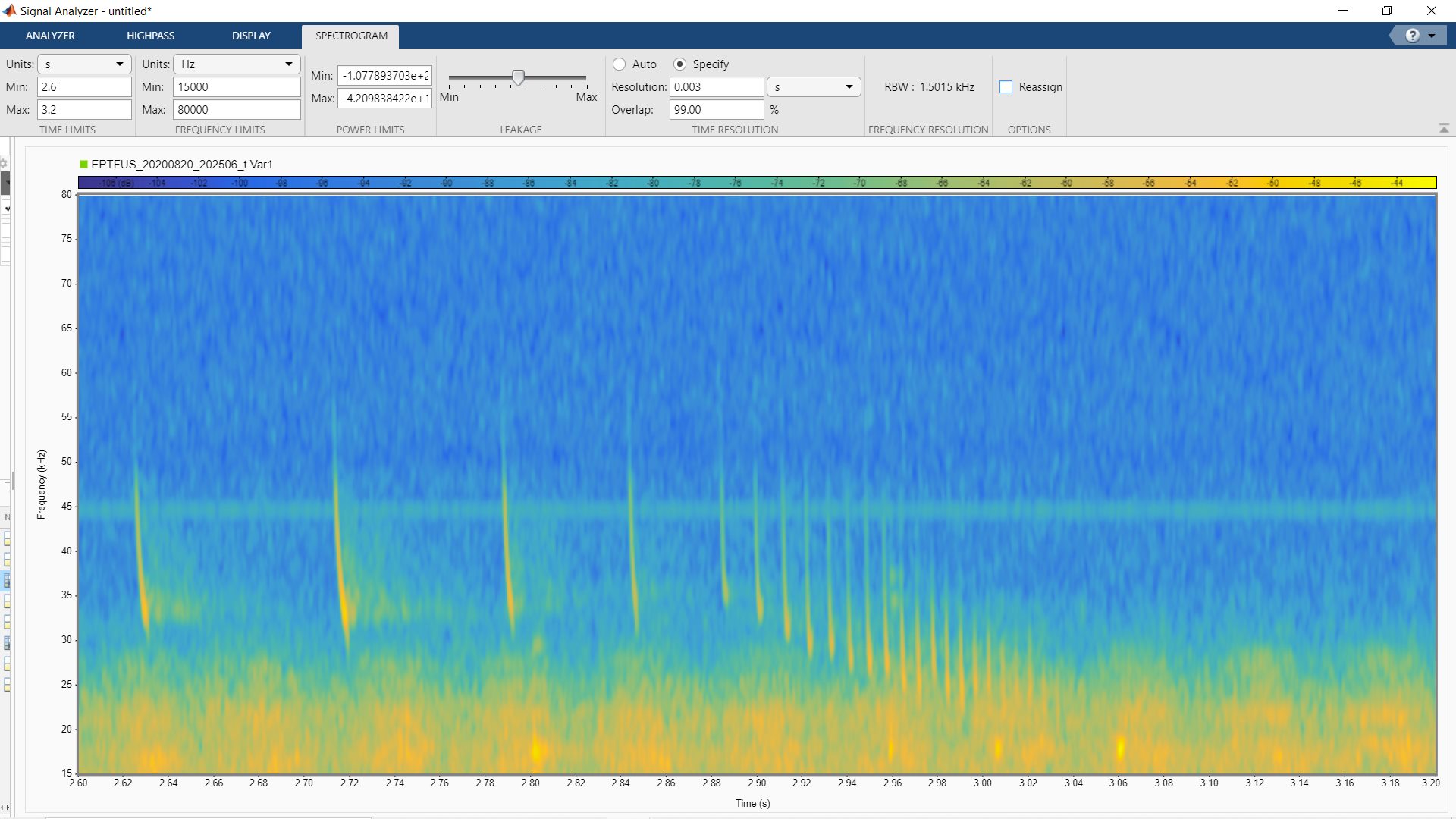The height and width of the screenshot is (819, 1456).
Task: Minimize the Signal Analyzer window
Action: click(1343, 11)
